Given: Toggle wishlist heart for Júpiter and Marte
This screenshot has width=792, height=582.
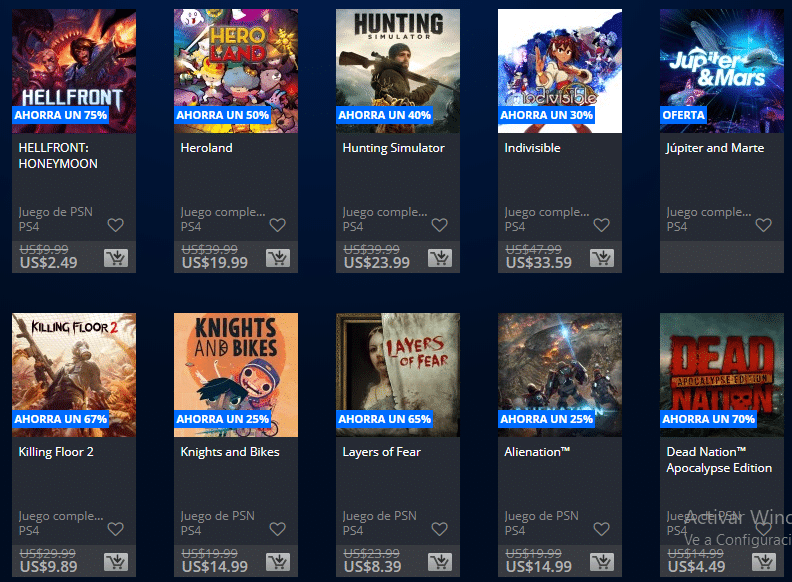Looking at the screenshot, I should [764, 225].
